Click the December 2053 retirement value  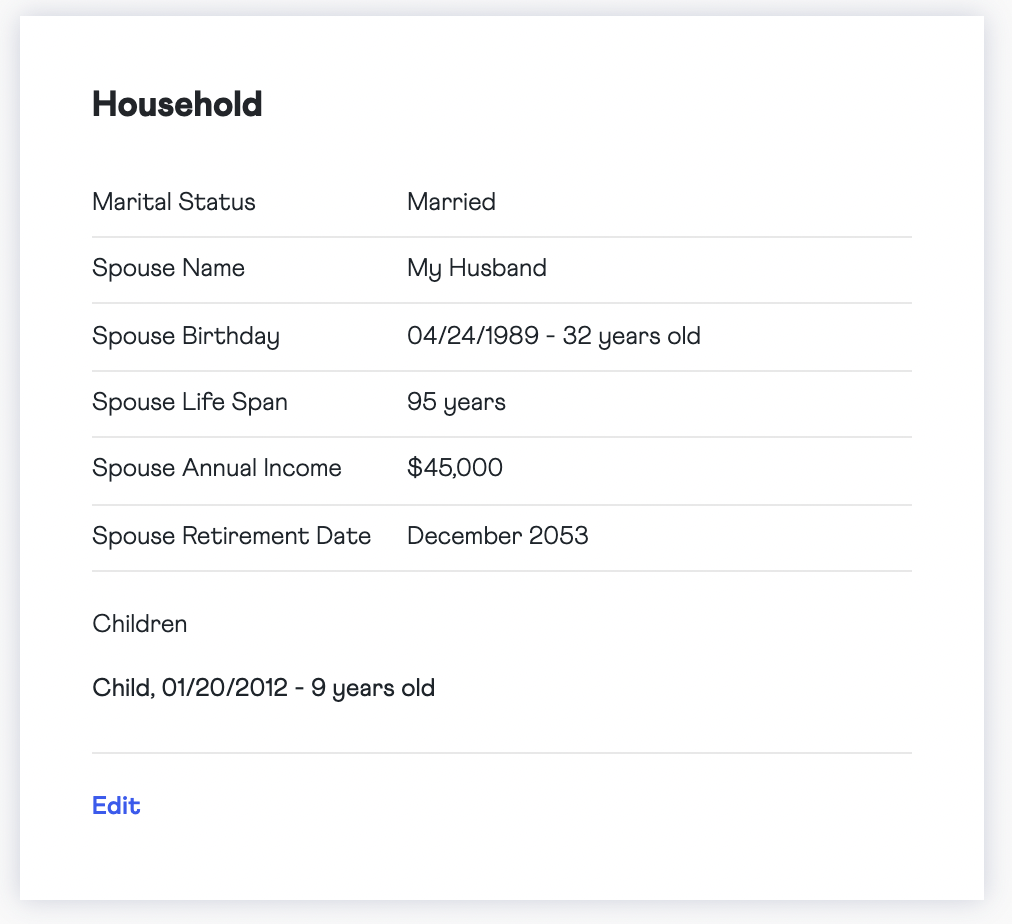click(x=498, y=536)
